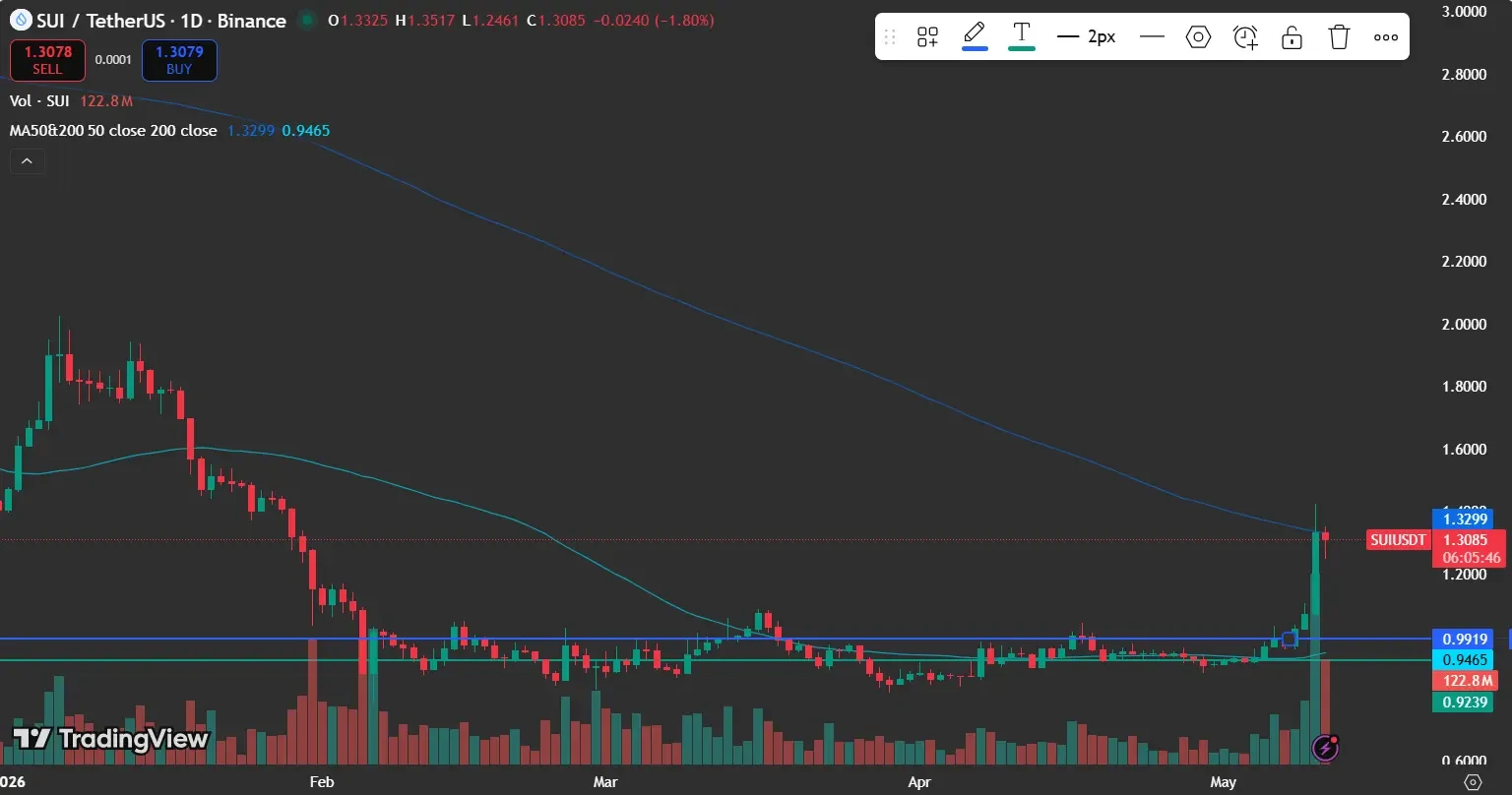
Task: Change the line color with the pencil tool
Action: point(975,36)
